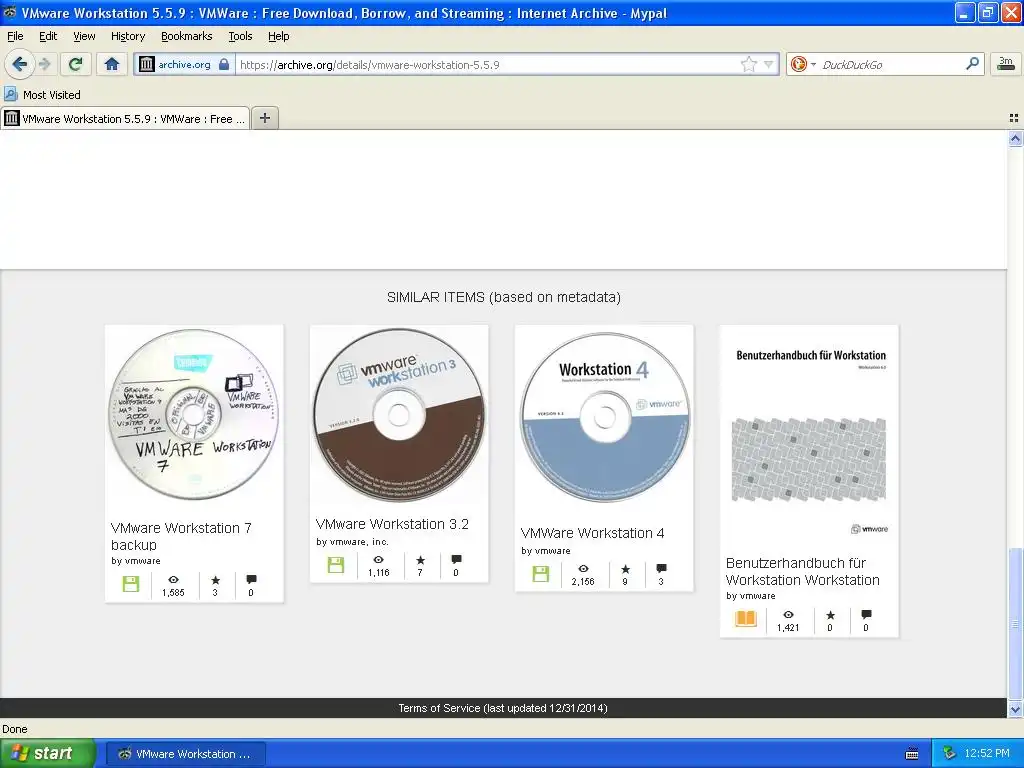Image resolution: width=1024 pixels, height=768 pixels.
Task: Open the VMware Workstation 7 backup link
Action: pyautogui.click(x=181, y=536)
